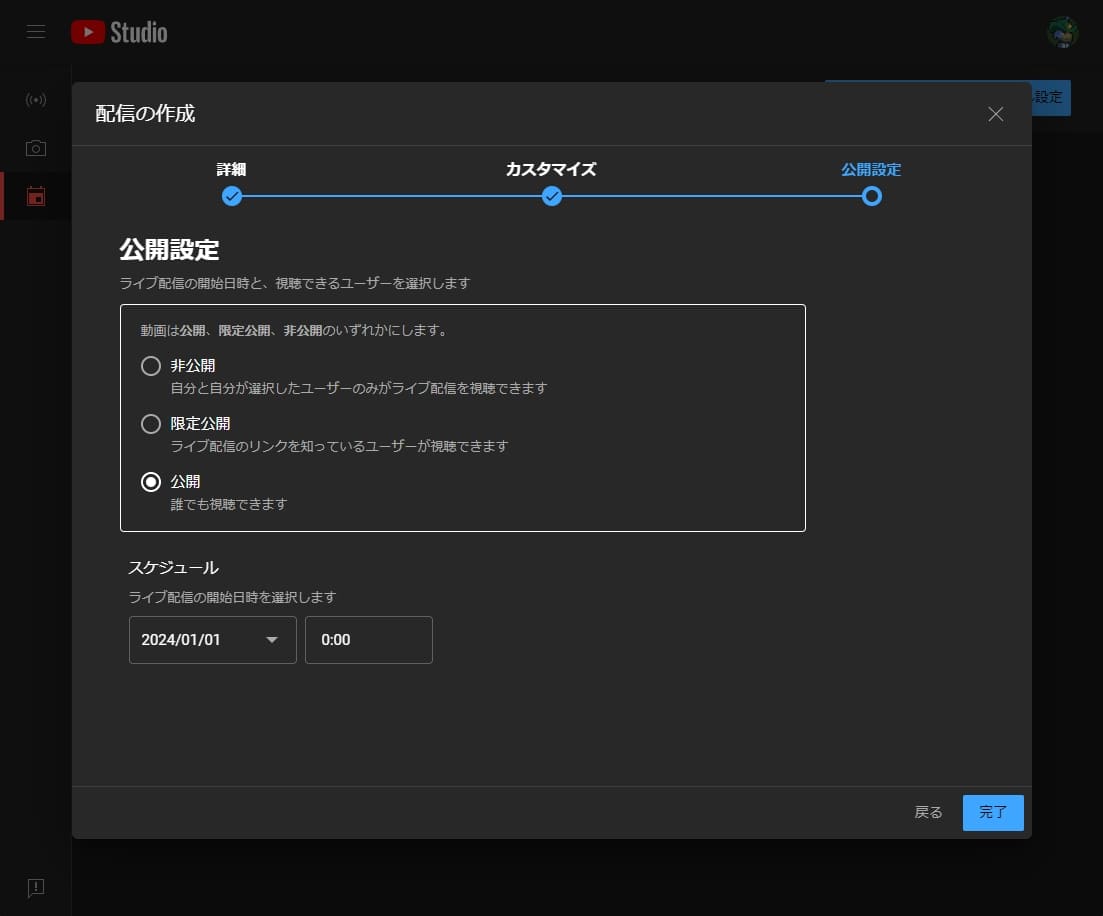Select the 公開 radio option
The height and width of the screenshot is (916, 1103).
click(151, 482)
